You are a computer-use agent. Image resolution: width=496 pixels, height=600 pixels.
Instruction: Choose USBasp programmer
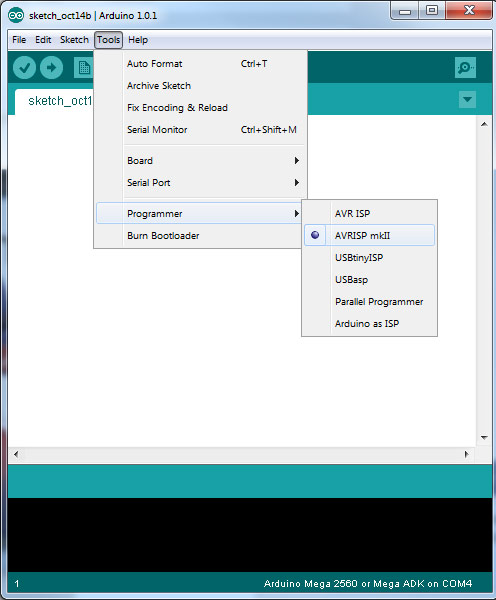pyautogui.click(x=369, y=280)
